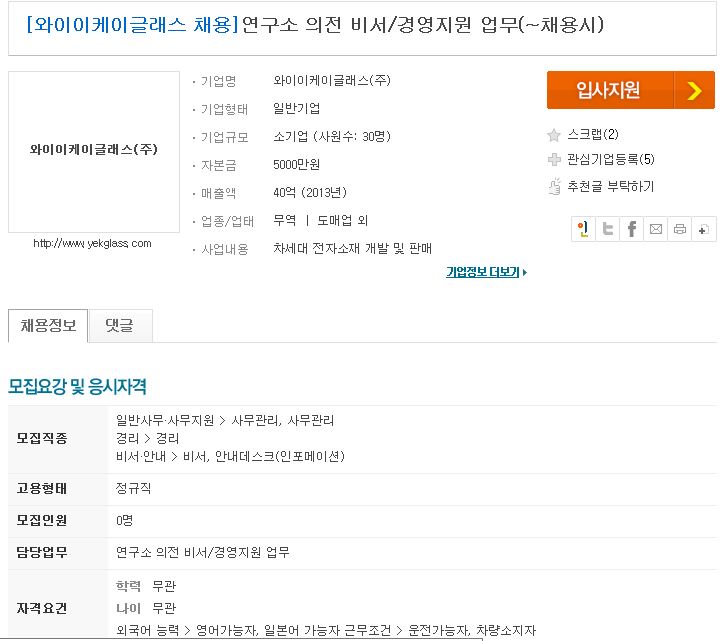Click the 스크랩(2) scrap text link
This screenshot has height=641, width=723.
pyautogui.click(x=593, y=135)
